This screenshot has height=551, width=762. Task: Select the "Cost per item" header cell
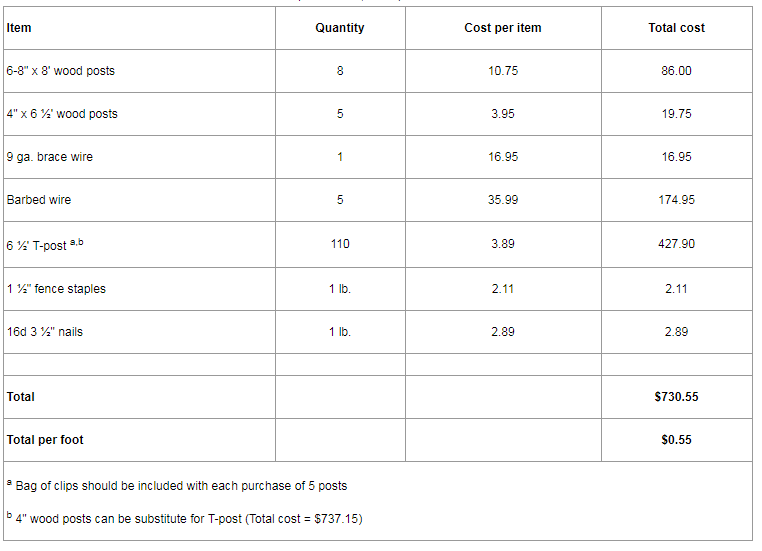point(503,28)
